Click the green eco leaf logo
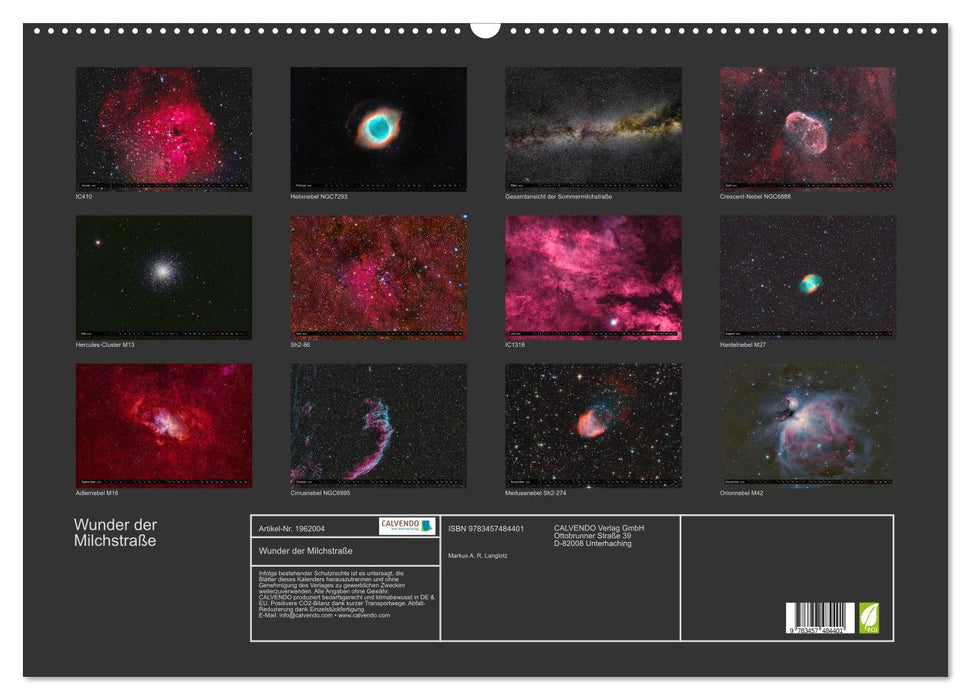 point(869,617)
